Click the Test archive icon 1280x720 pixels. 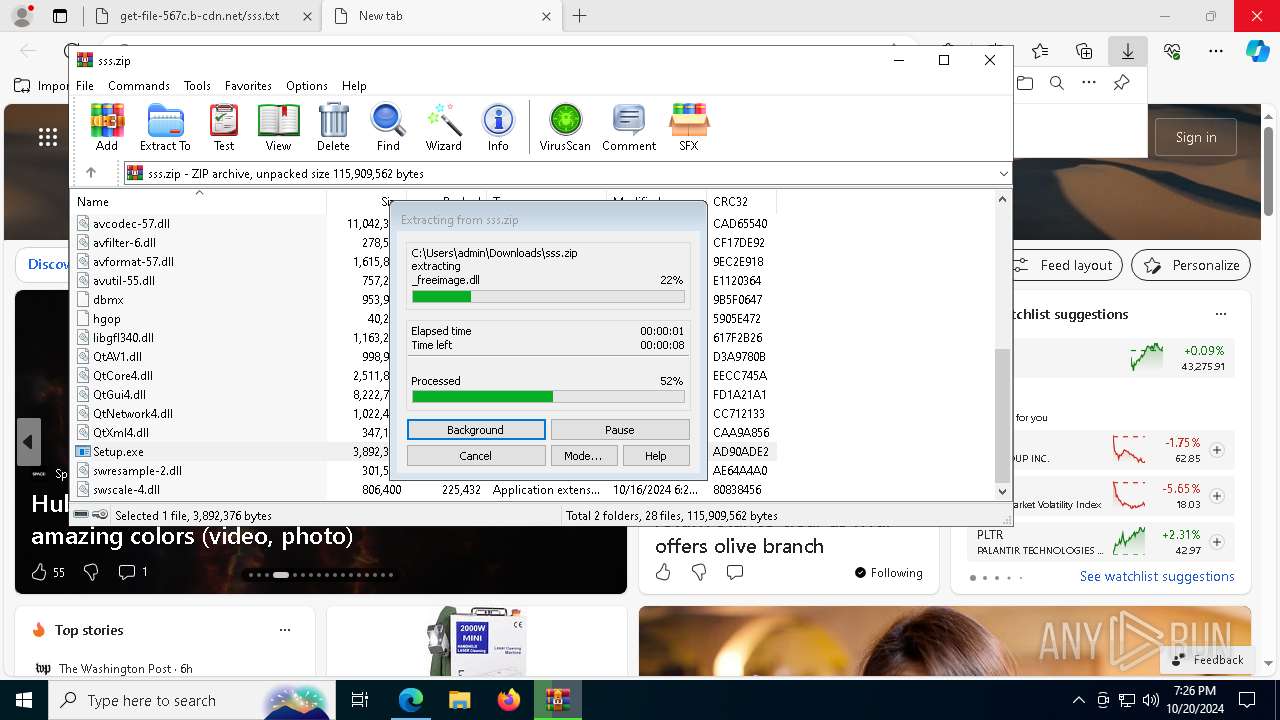click(224, 127)
